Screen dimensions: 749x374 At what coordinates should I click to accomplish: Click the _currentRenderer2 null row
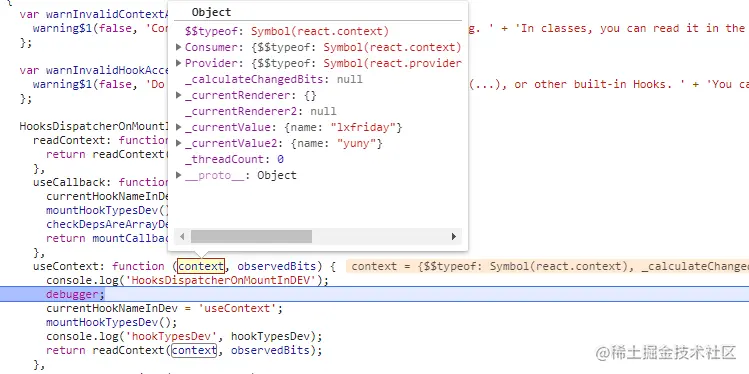coord(261,111)
